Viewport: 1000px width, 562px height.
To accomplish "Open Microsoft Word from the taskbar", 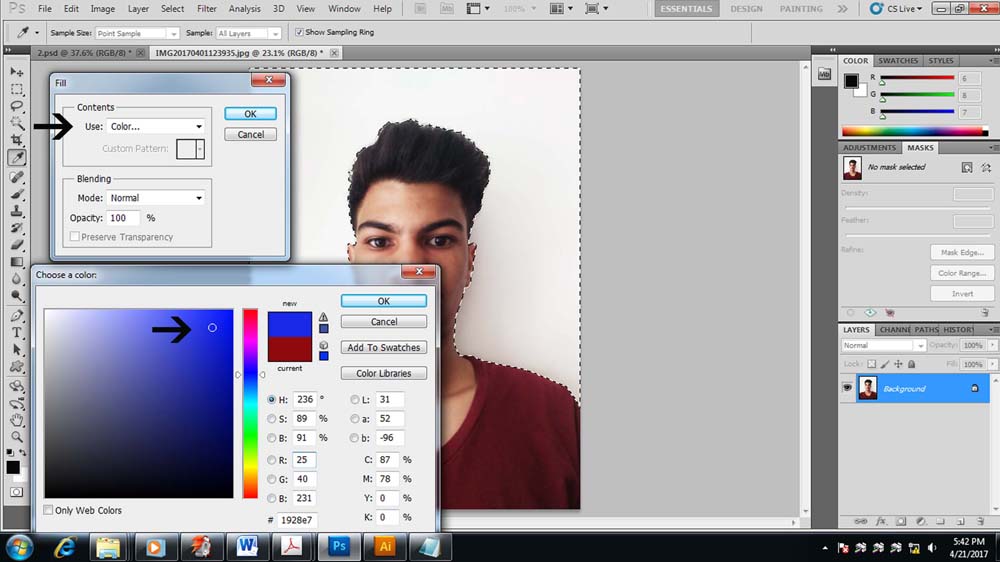I will click(x=247, y=547).
